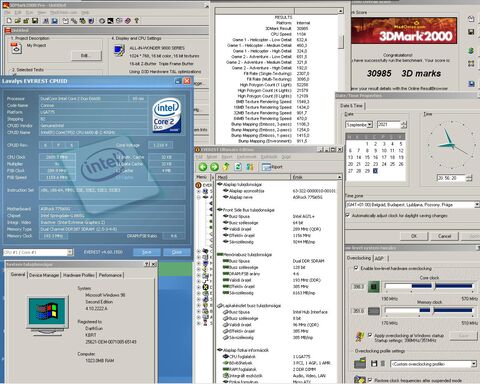Click OK in Date/Time Properties
The height and width of the screenshot is (384, 480).
414,236
